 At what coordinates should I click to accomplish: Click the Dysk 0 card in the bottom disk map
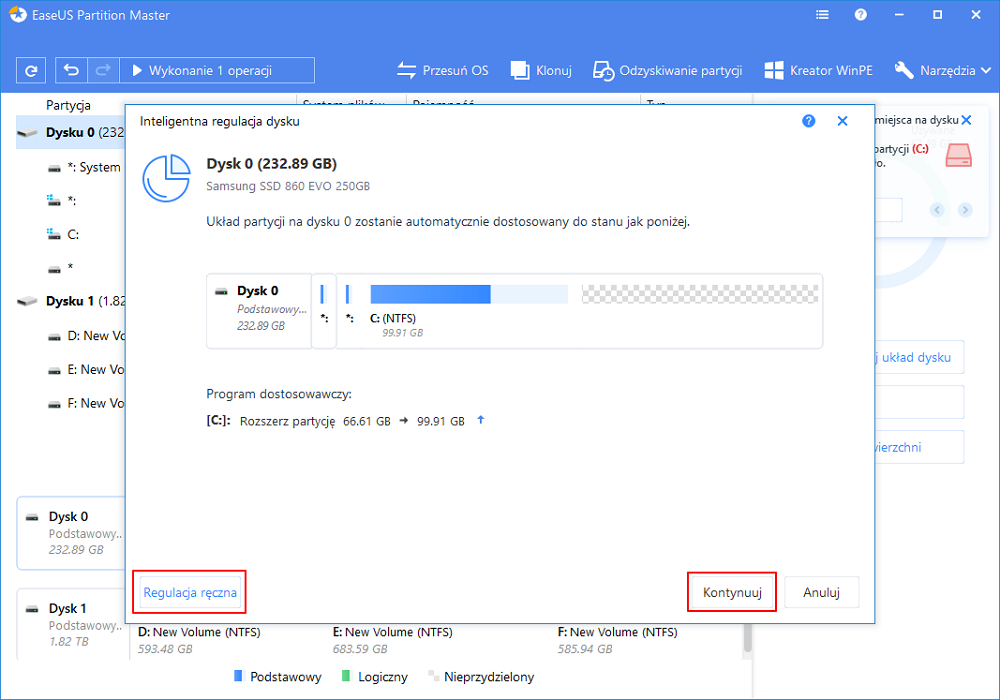(71, 533)
